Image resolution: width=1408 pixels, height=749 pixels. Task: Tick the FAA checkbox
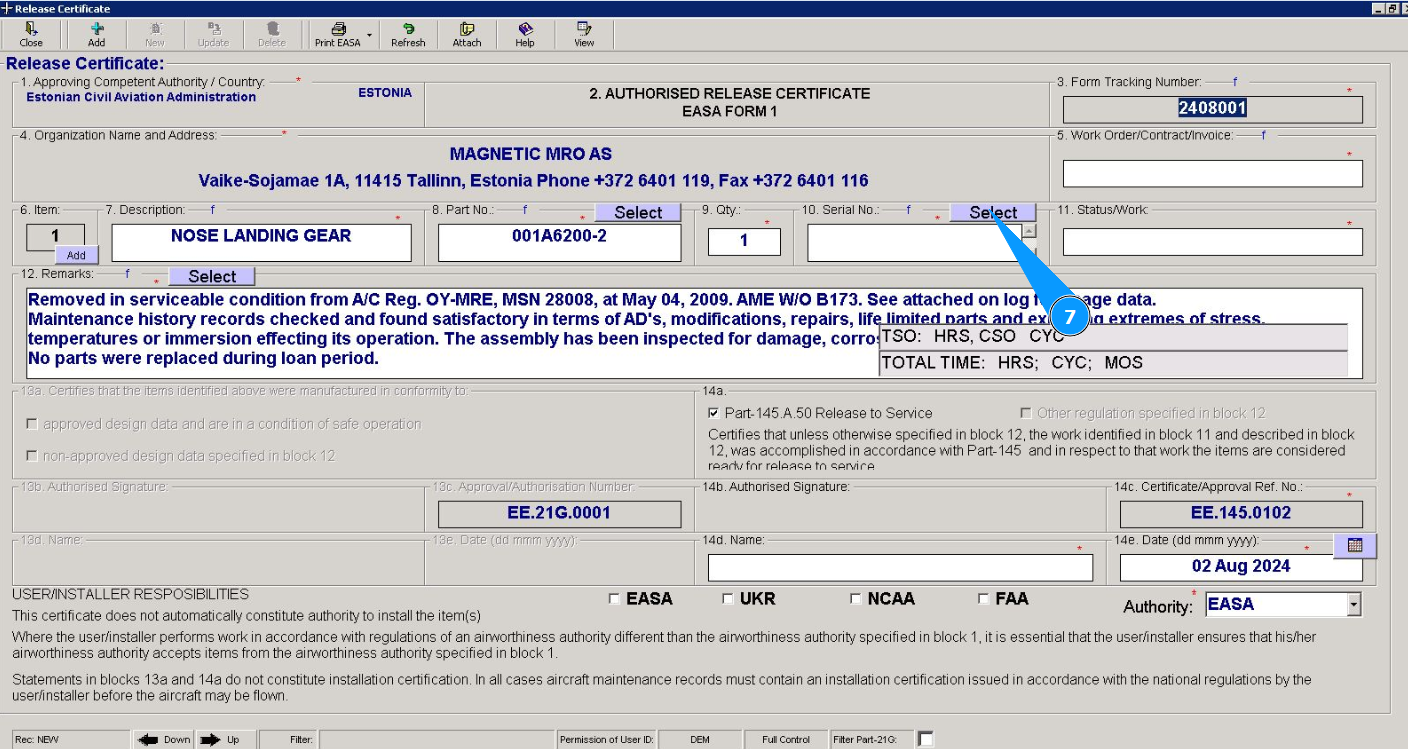point(984,599)
